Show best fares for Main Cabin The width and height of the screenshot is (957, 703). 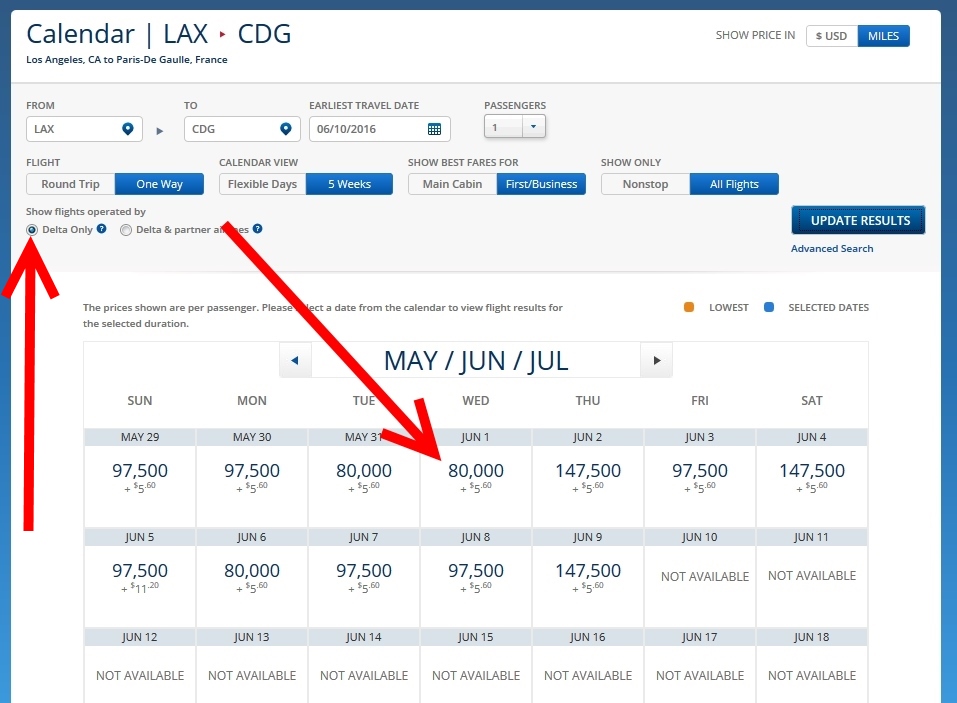pyautogui.click(x=451, y=183)
